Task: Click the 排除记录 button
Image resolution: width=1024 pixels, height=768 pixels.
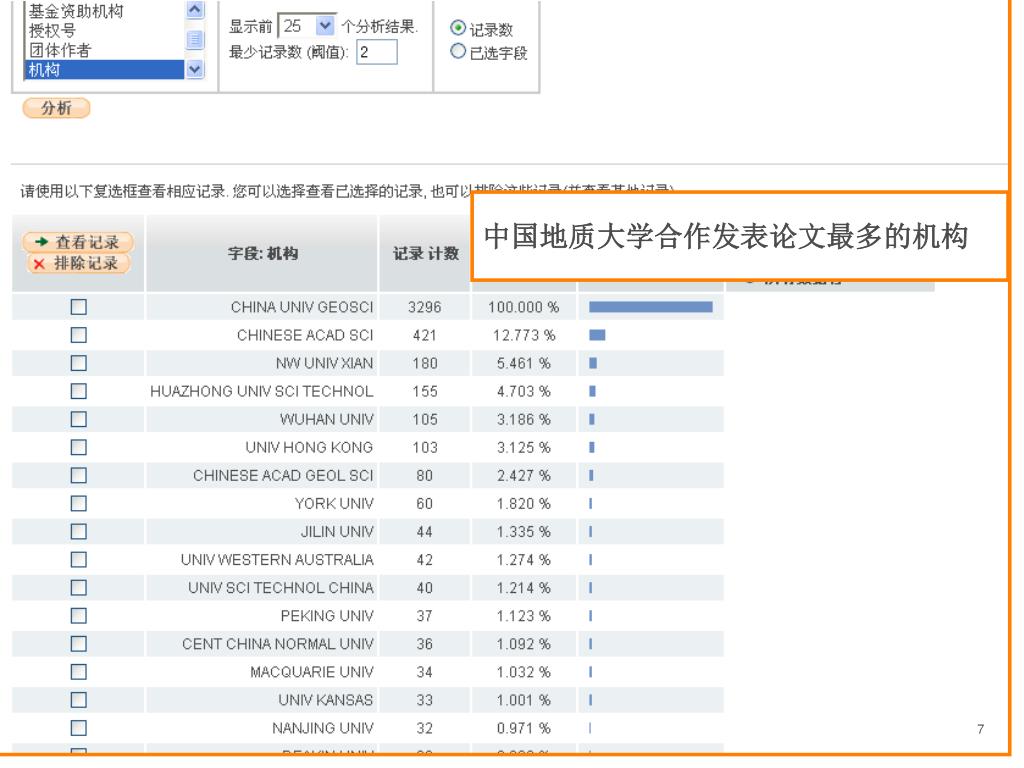Action: (x=78, y=263)
